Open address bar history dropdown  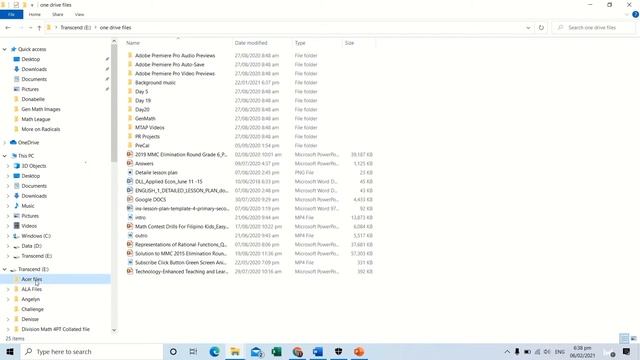coord(528,28)
